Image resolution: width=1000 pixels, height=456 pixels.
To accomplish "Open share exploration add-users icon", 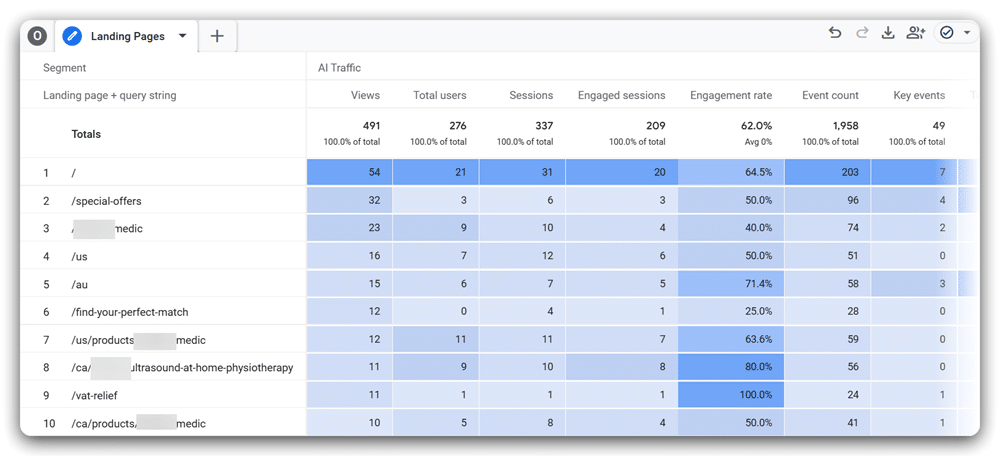I will tap(915, 33).
